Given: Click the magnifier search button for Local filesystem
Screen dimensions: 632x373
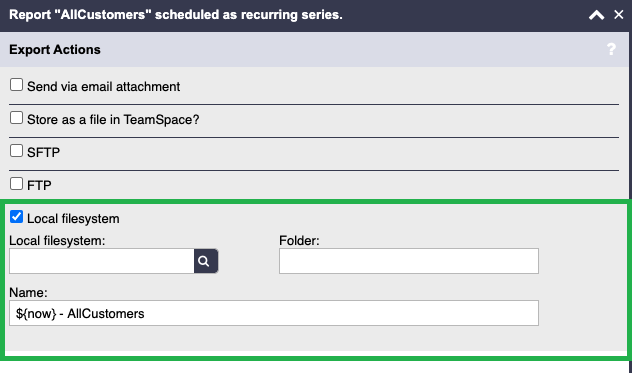Looking at the screenshot, I should pyautogui.click(x=206, y=261).
